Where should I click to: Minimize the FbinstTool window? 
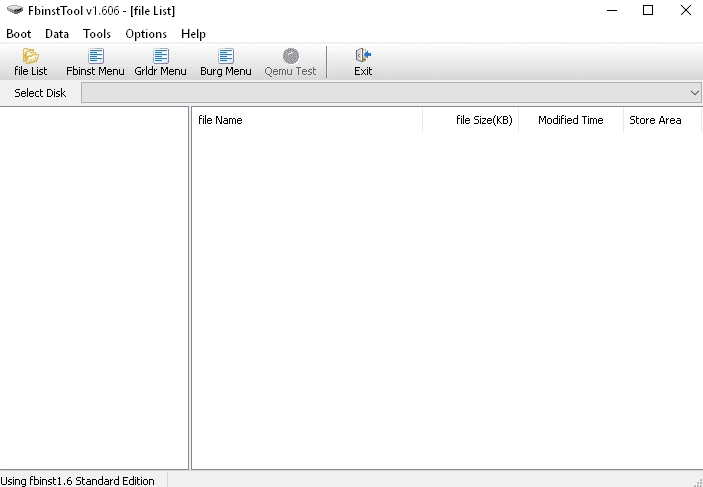coord(612,10)
